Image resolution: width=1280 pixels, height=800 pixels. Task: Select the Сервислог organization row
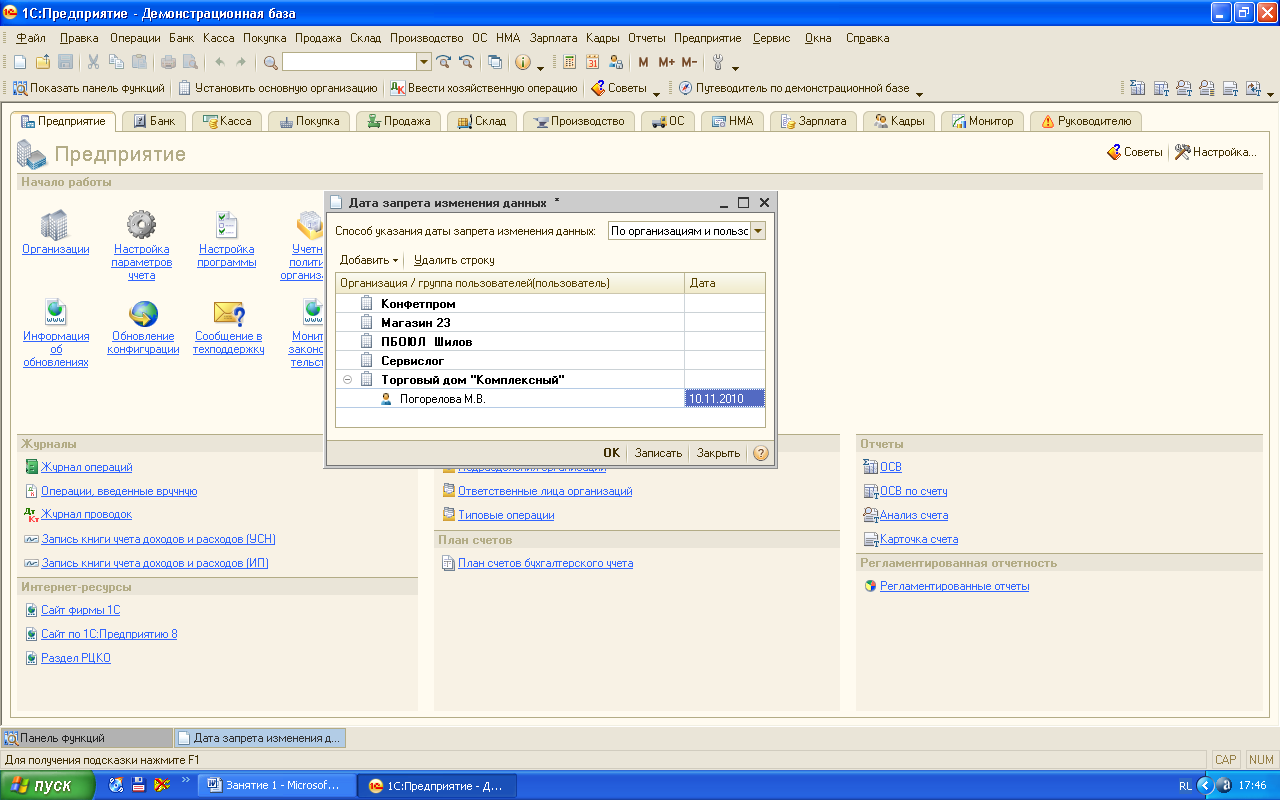(x=550, y=361)
